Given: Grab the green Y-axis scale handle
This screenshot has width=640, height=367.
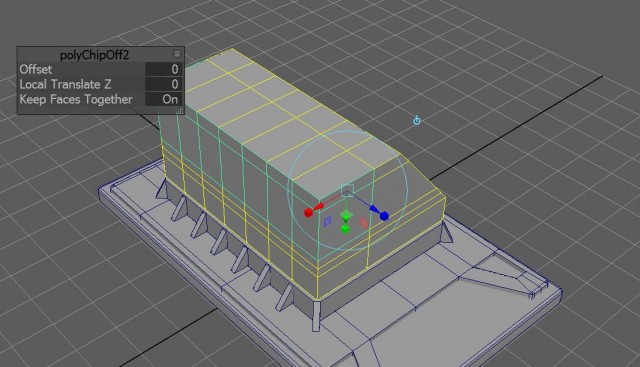Looking at the screenshot, I should pos(345,229).
